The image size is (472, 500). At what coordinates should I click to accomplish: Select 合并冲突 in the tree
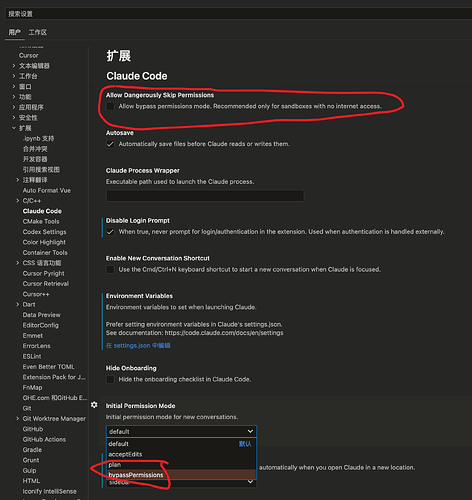35,149
